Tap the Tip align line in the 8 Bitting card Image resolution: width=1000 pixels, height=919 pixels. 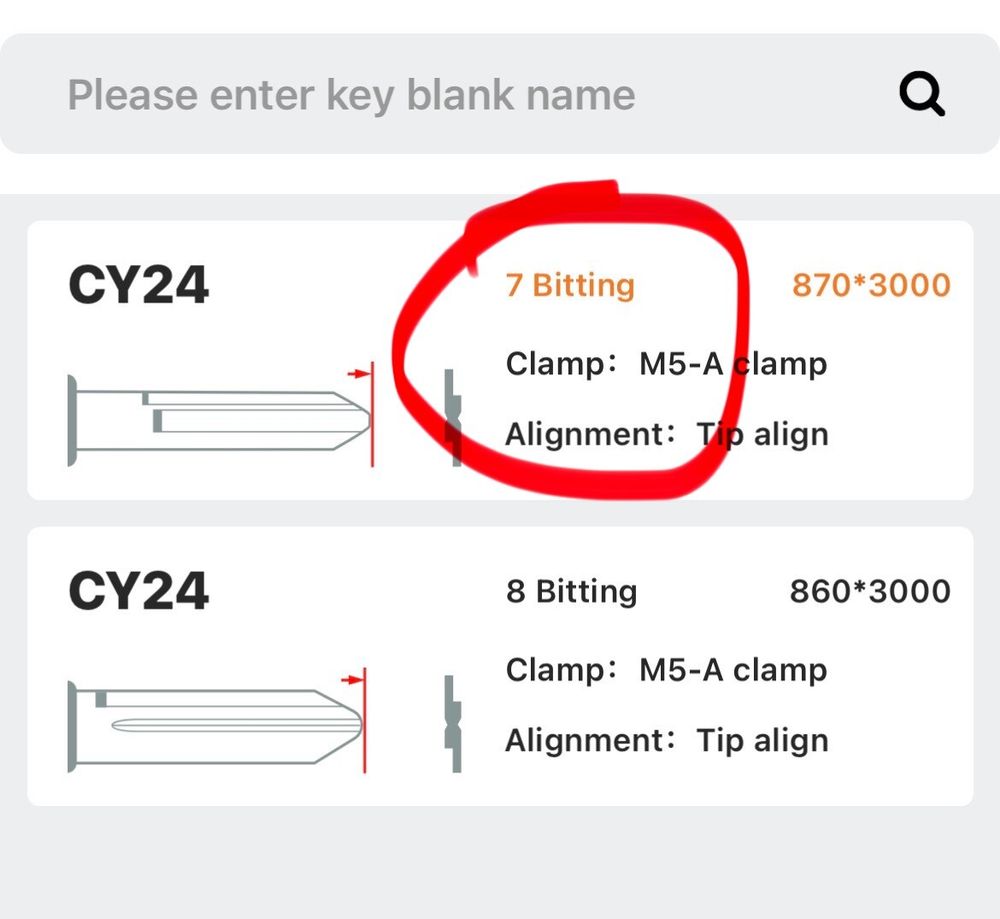point(666,741)
